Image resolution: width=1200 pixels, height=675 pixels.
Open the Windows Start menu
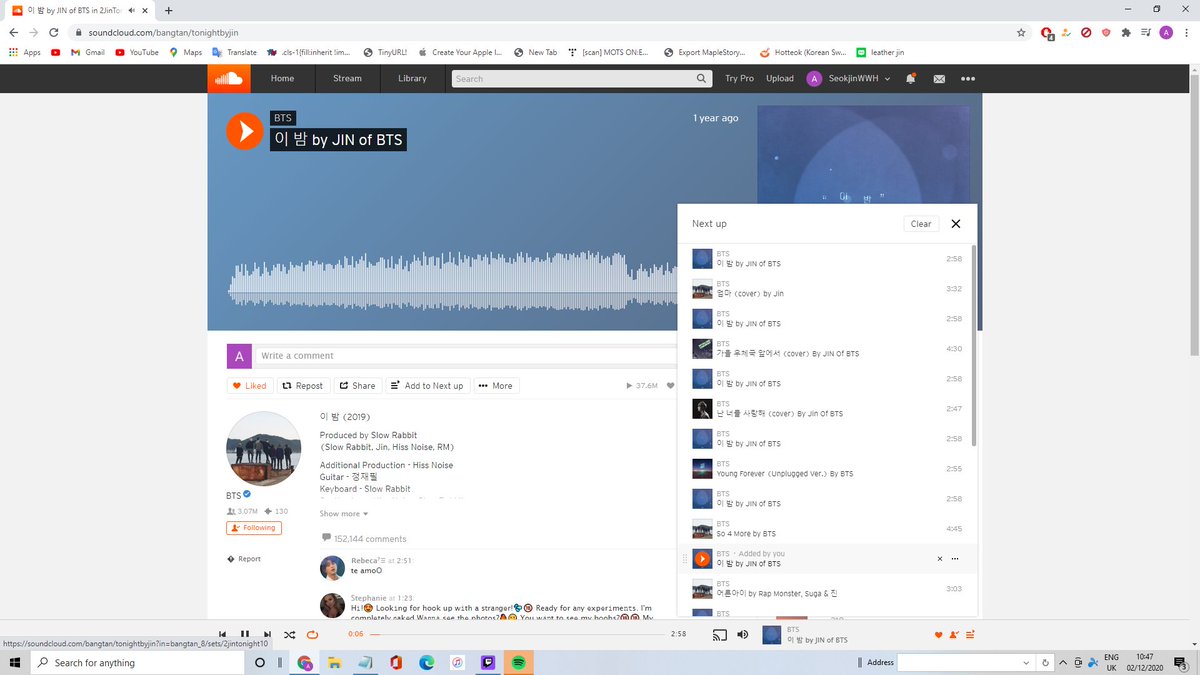click(15, 662)
